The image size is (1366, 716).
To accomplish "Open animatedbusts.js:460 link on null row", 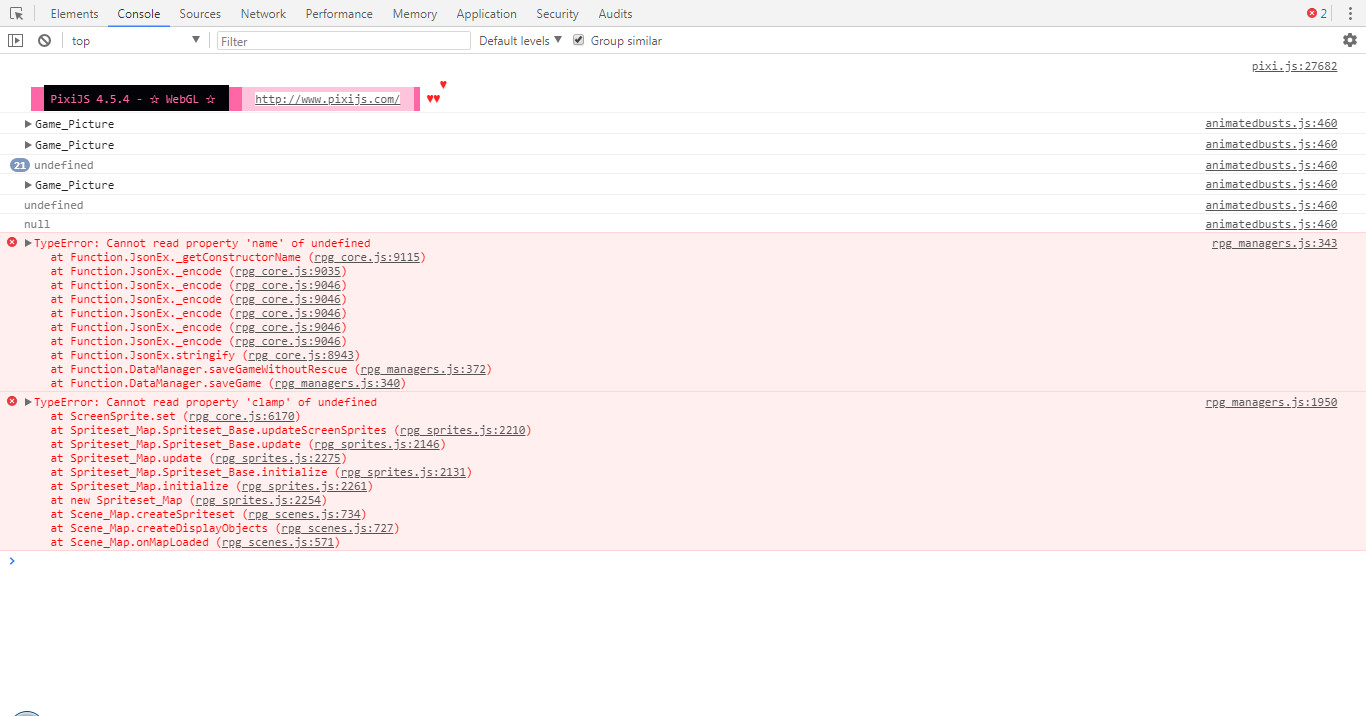I will (x=1271, y=224).
